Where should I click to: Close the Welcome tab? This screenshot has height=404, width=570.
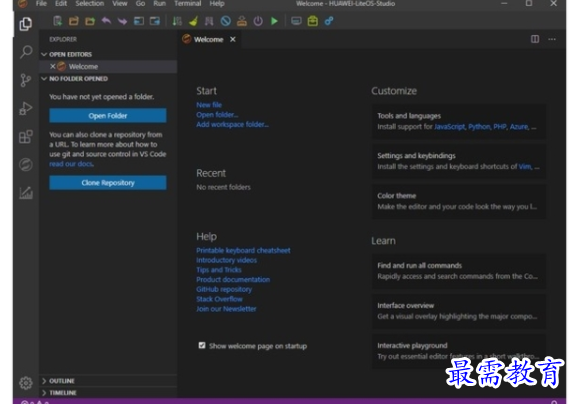pyautogui.click(x=233, y=39)
